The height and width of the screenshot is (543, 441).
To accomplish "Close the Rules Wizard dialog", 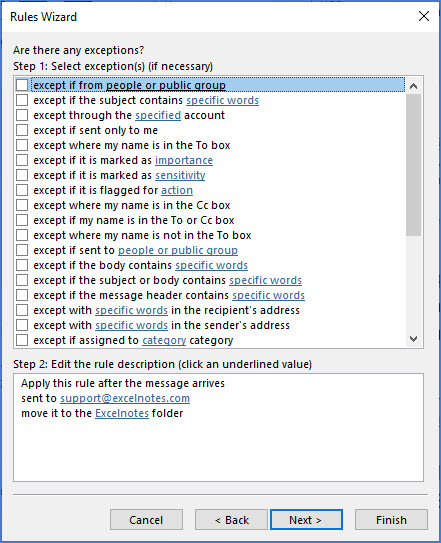I will pyautogui.click(x=424, y=16).
